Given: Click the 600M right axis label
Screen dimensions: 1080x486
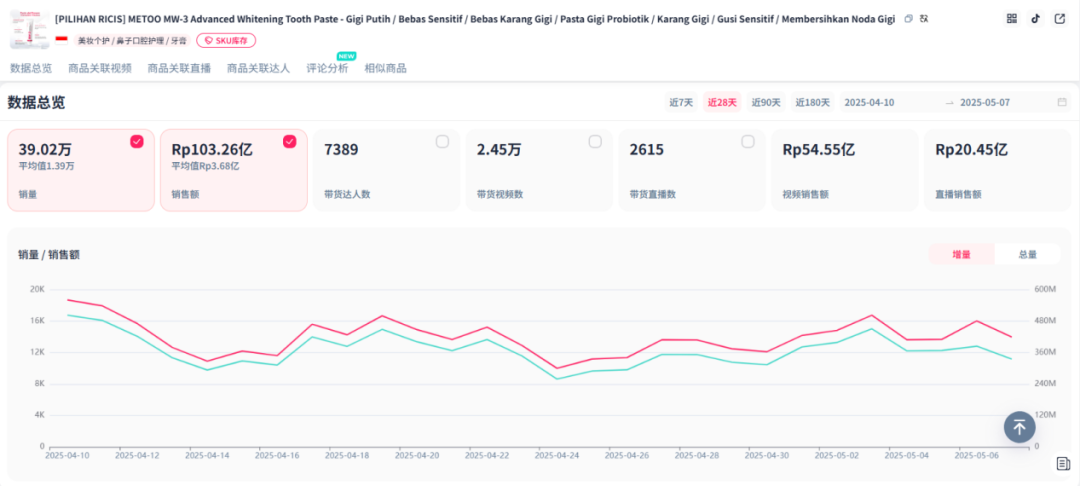Looking at the screenshot, I should click(1045, 289).
